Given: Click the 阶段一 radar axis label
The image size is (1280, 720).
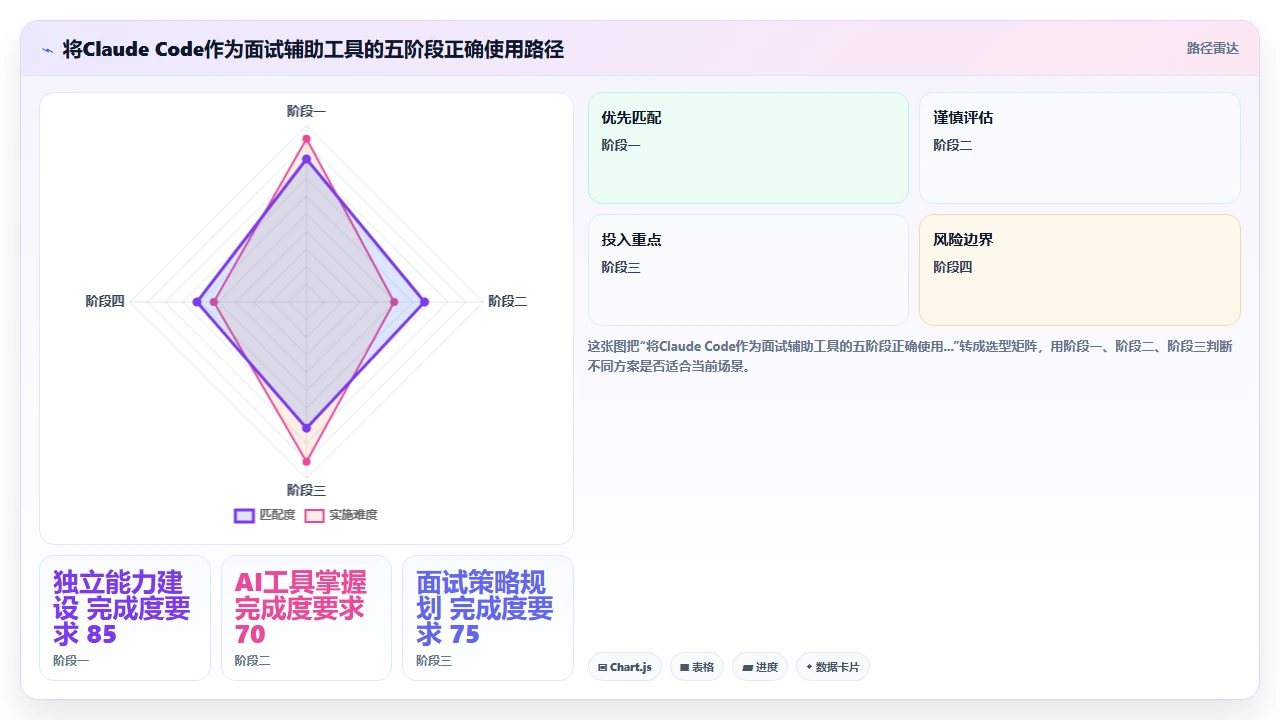Looking at the screenshot, I should coord(306,111).
